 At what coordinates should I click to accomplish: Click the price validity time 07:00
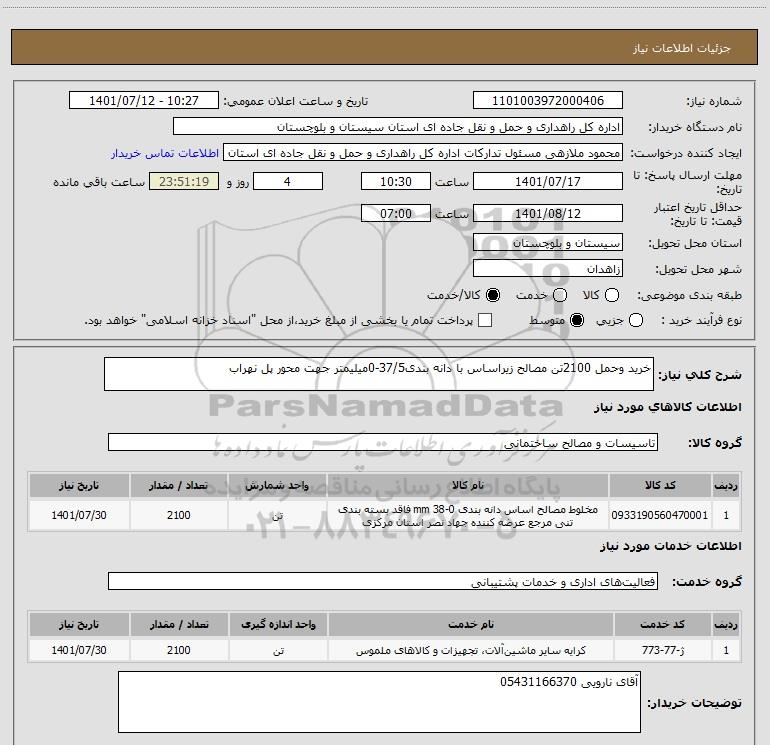(396, 213)
